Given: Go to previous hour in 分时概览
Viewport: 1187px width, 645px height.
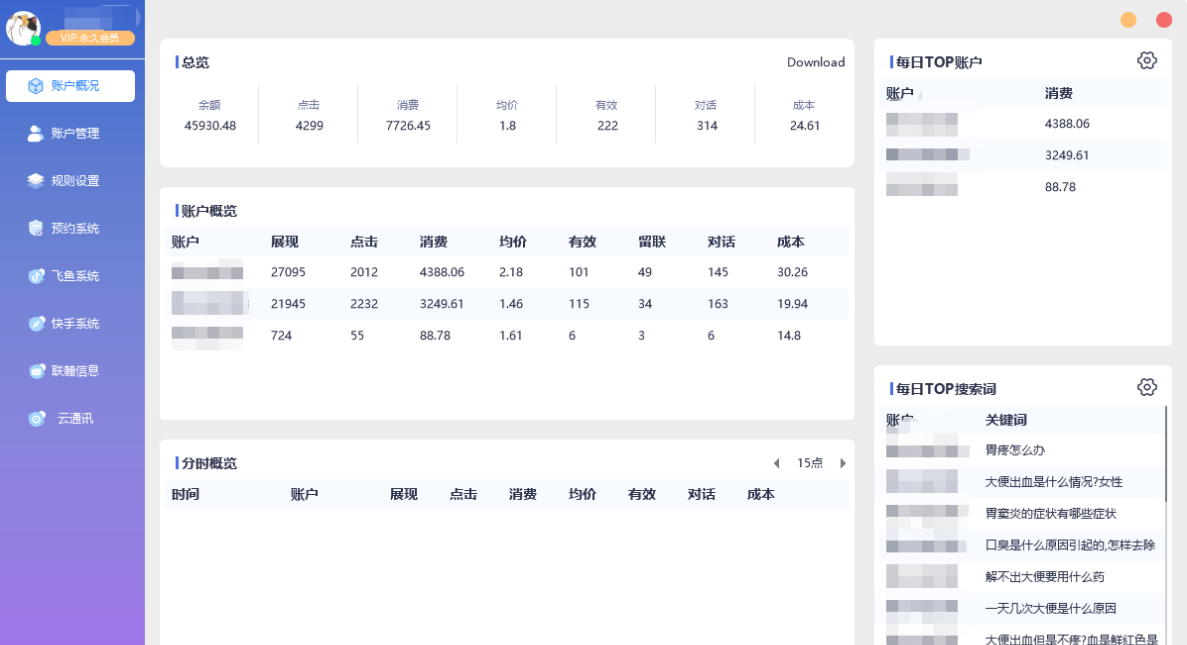Looking at the screenshot, I should tap(776, 463).
